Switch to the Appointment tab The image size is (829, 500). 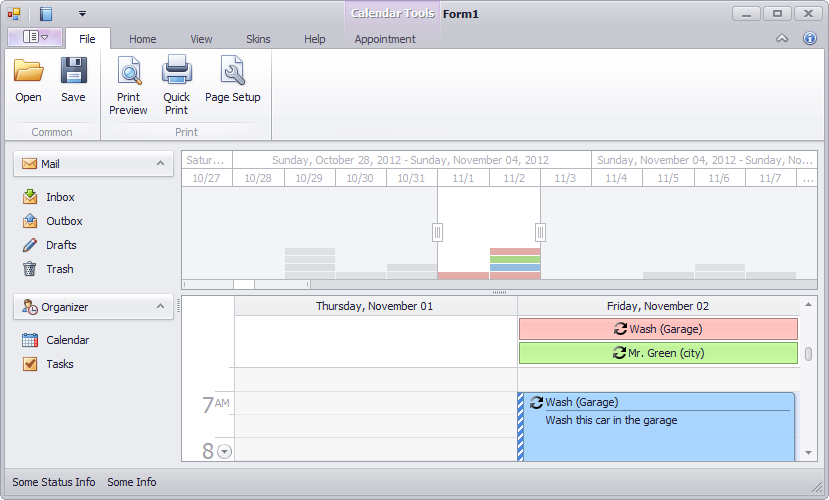point(385,39)
